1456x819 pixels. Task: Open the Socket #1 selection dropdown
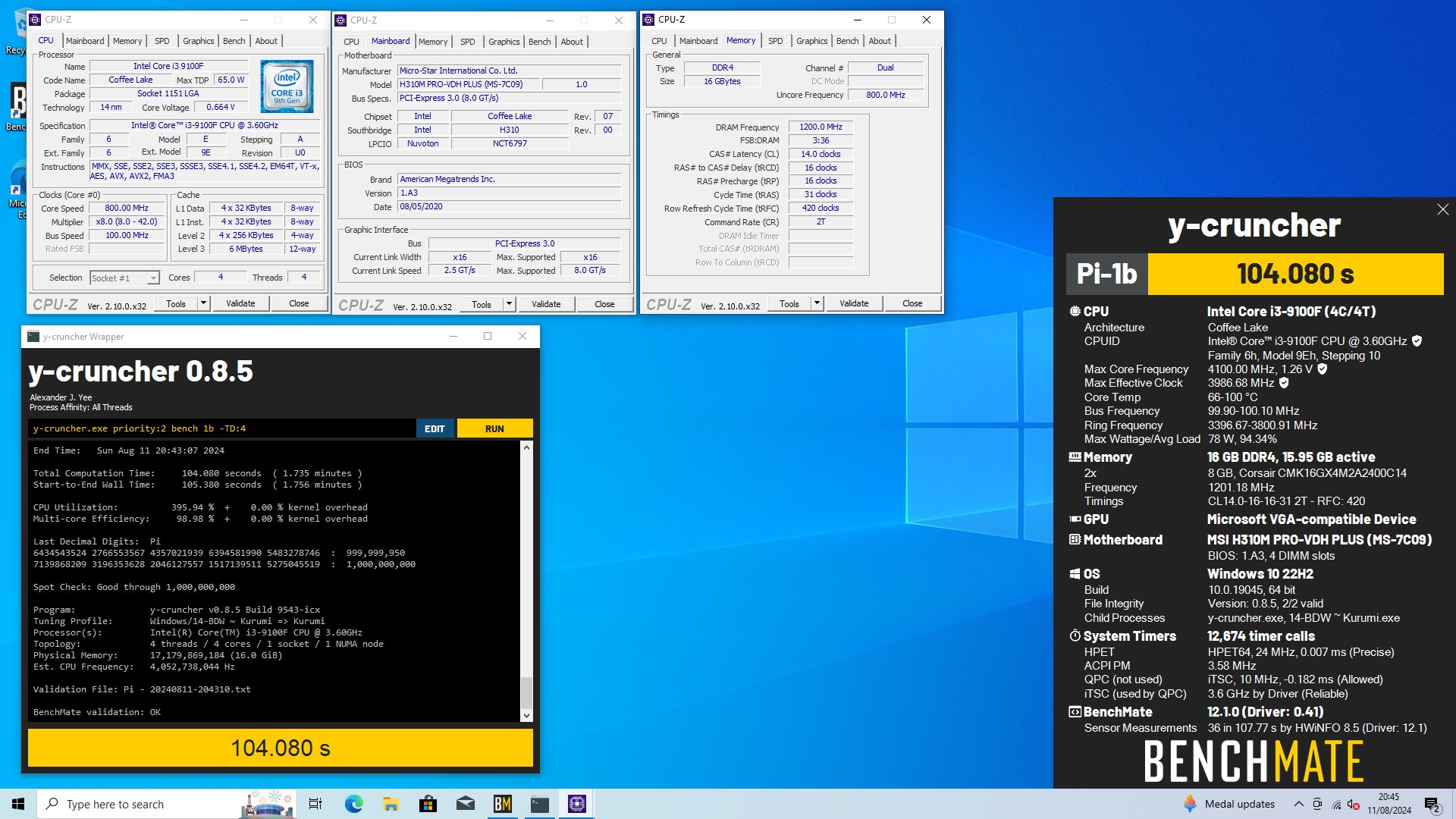click(x=124, y=278)
